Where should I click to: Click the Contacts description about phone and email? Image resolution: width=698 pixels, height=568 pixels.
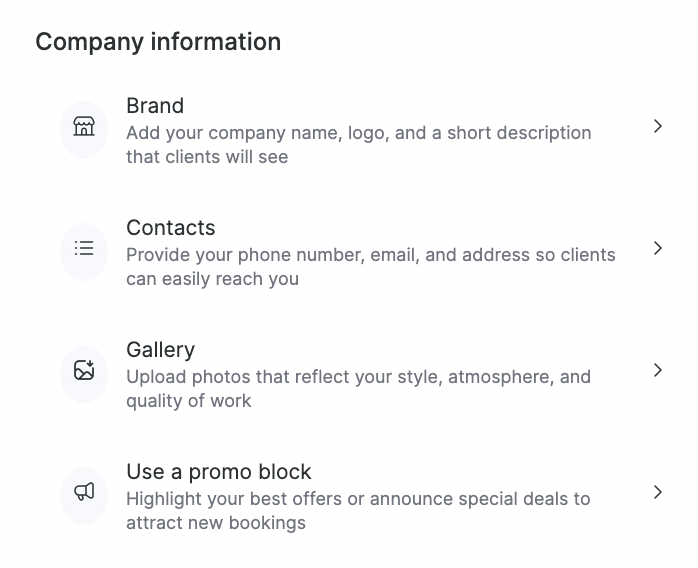tap(370, 255)
